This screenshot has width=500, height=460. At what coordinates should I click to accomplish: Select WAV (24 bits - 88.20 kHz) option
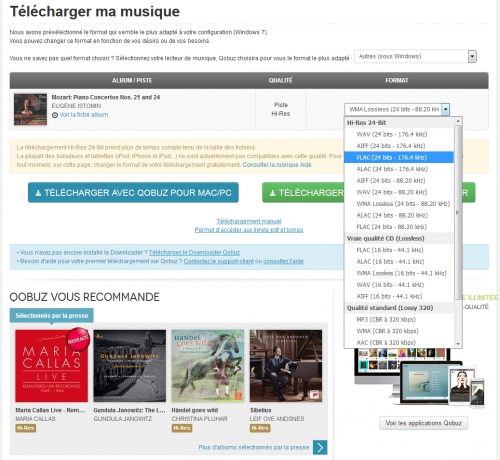coord(399,192)
